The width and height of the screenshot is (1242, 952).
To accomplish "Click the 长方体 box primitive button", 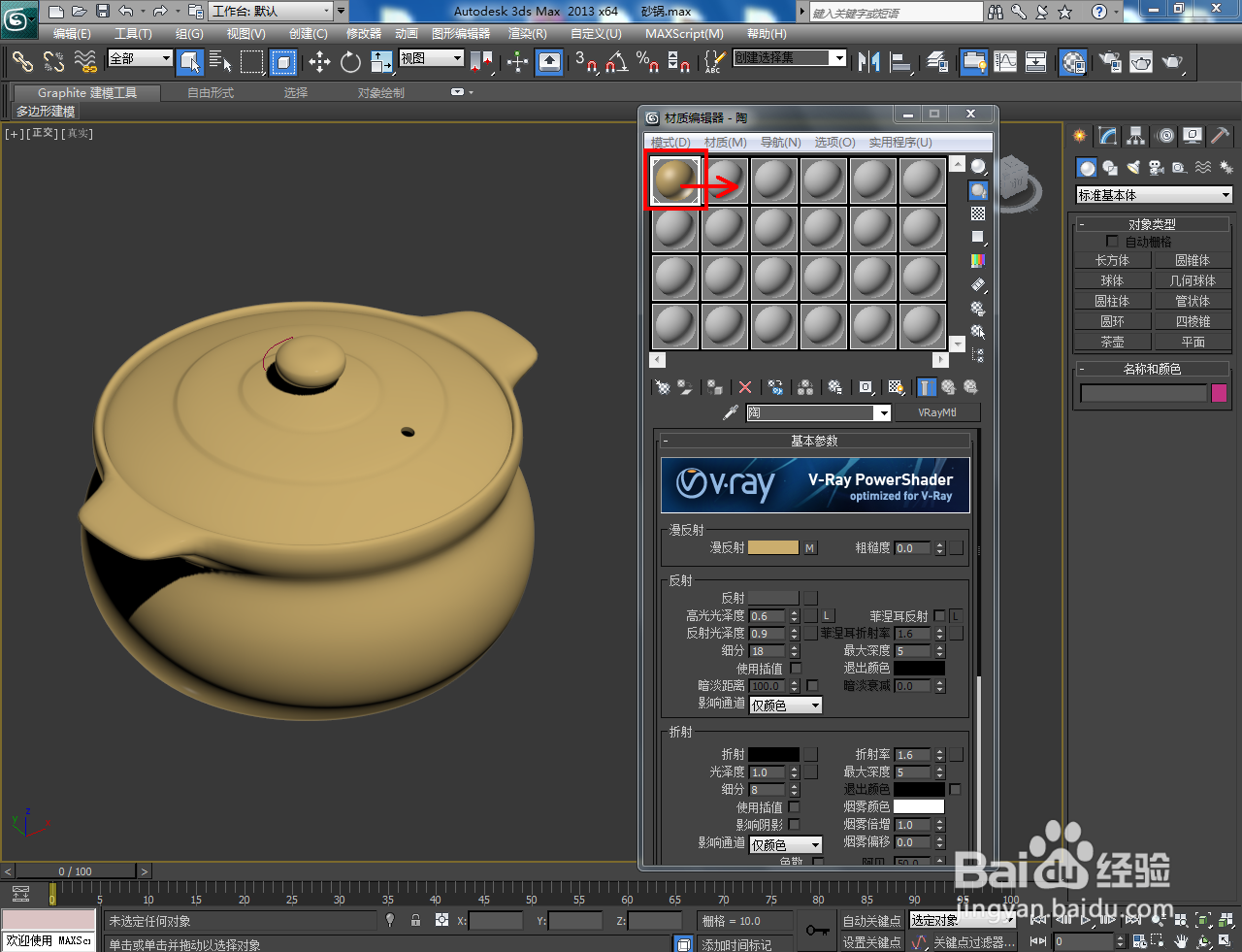I will [x=1112, y=260].
